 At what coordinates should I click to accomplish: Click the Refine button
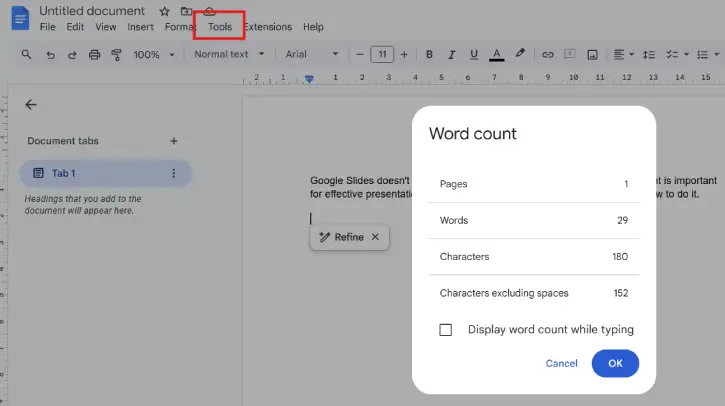[x=342, y=237]
